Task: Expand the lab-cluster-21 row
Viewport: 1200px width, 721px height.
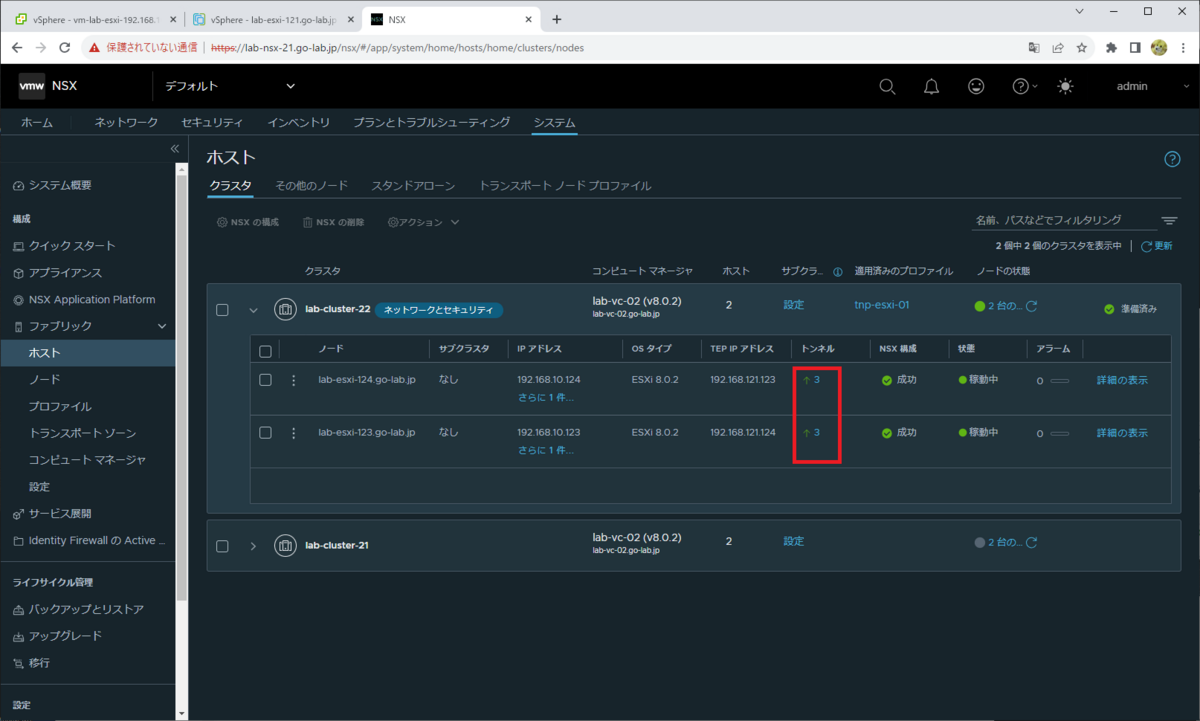Action: (253, 546)
